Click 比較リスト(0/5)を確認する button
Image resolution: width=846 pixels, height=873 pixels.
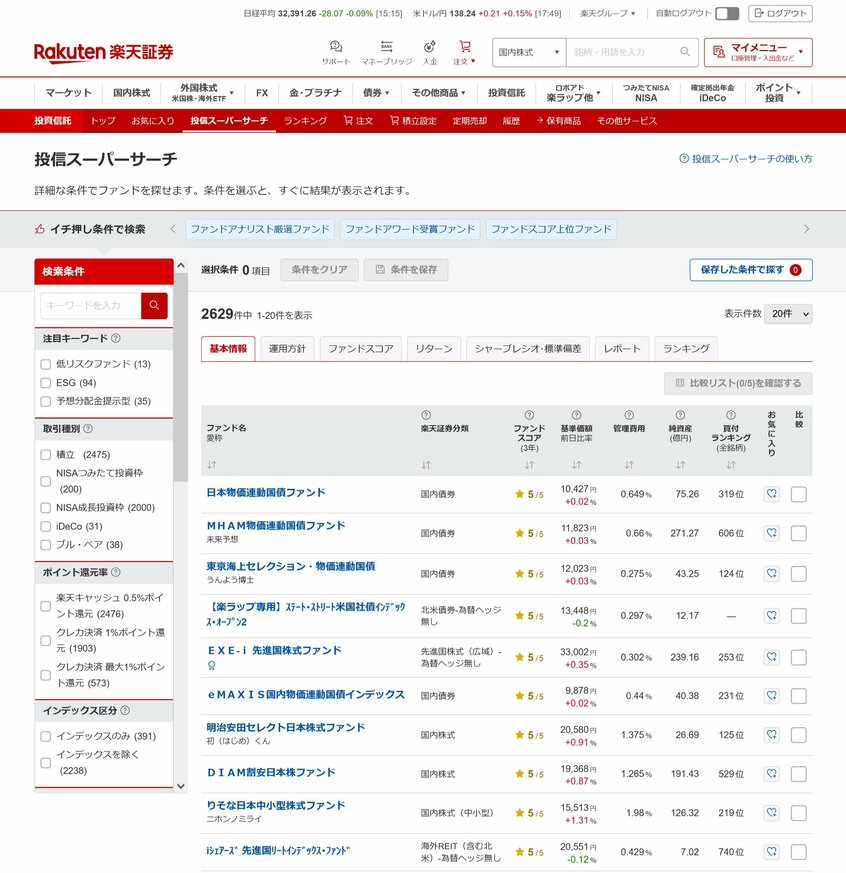point(738,383)
